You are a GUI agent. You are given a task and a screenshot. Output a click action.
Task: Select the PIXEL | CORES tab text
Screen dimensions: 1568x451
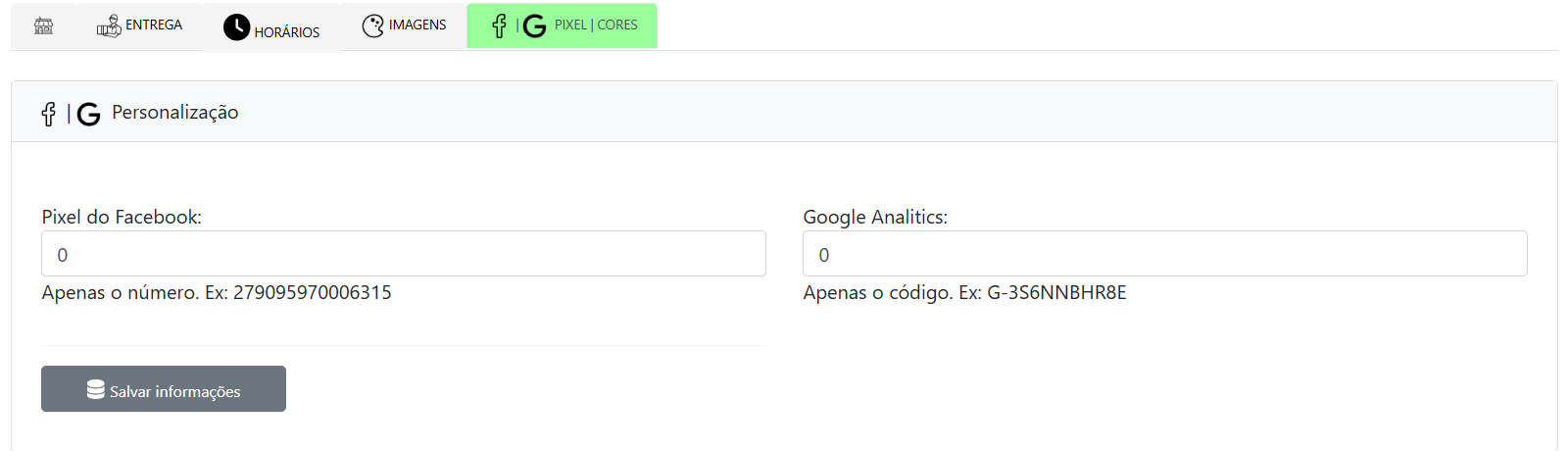(596, 25)
